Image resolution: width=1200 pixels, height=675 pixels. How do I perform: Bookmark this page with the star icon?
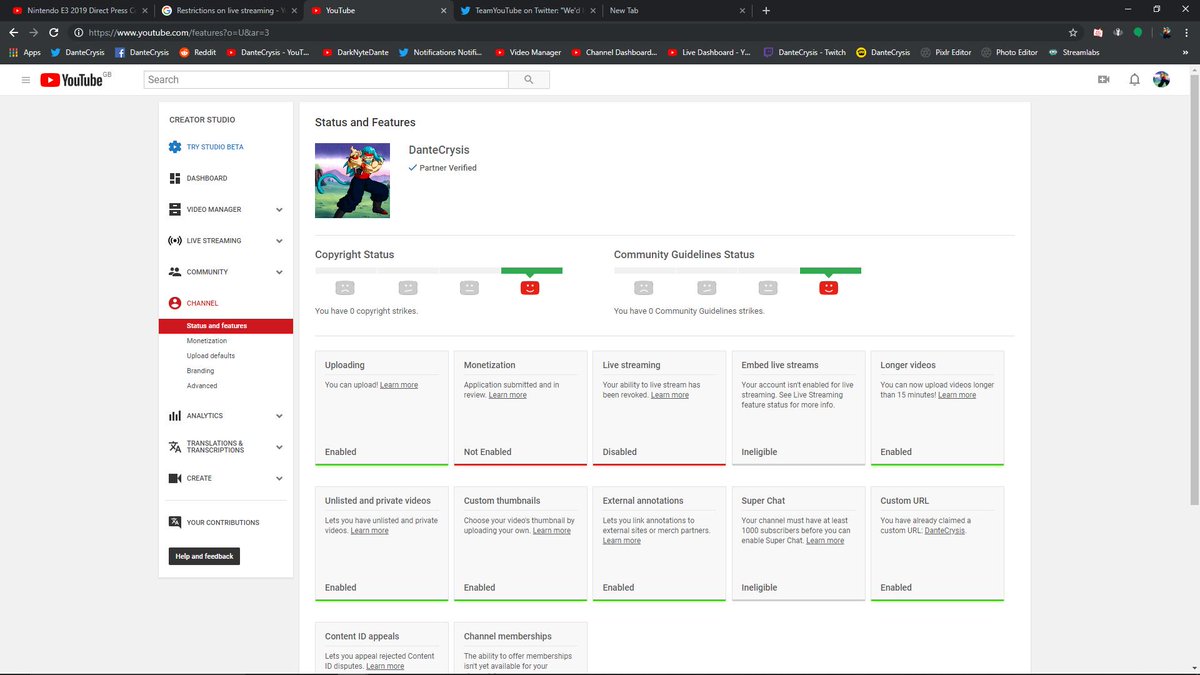pos(1073,32)
